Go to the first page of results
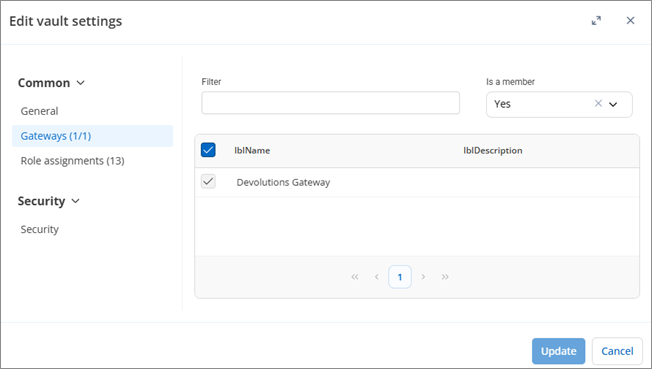This screenshot has width=652, height=369. point(355,277)
